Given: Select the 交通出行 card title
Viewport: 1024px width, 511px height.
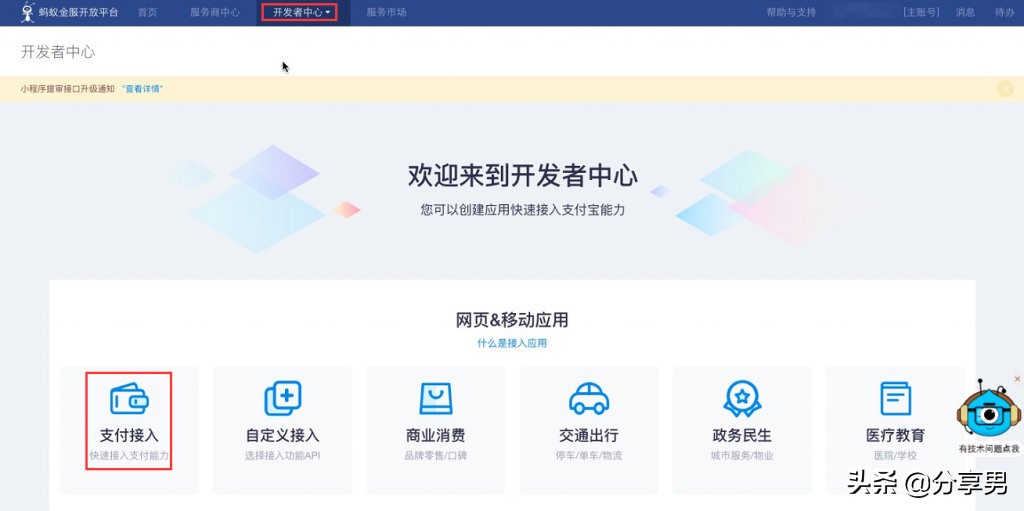Looking at the screenshot, I should [589, 435].
